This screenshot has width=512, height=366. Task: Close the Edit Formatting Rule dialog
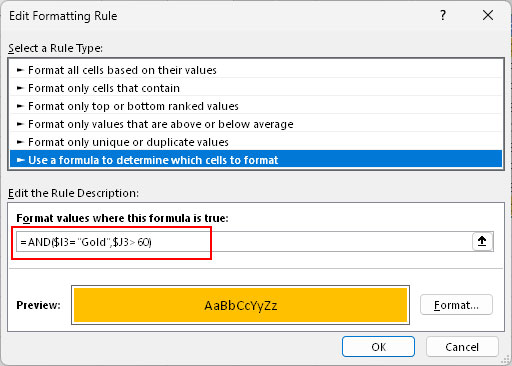pyautogui.click(x=488, y=15)
